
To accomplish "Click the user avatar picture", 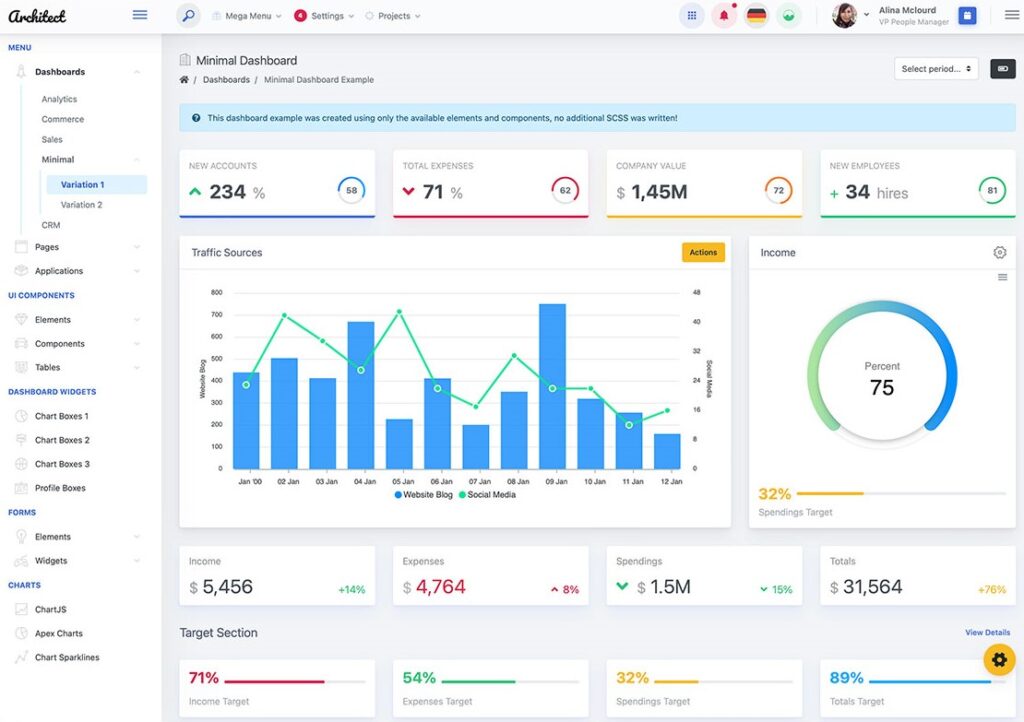I will (845, 16).
